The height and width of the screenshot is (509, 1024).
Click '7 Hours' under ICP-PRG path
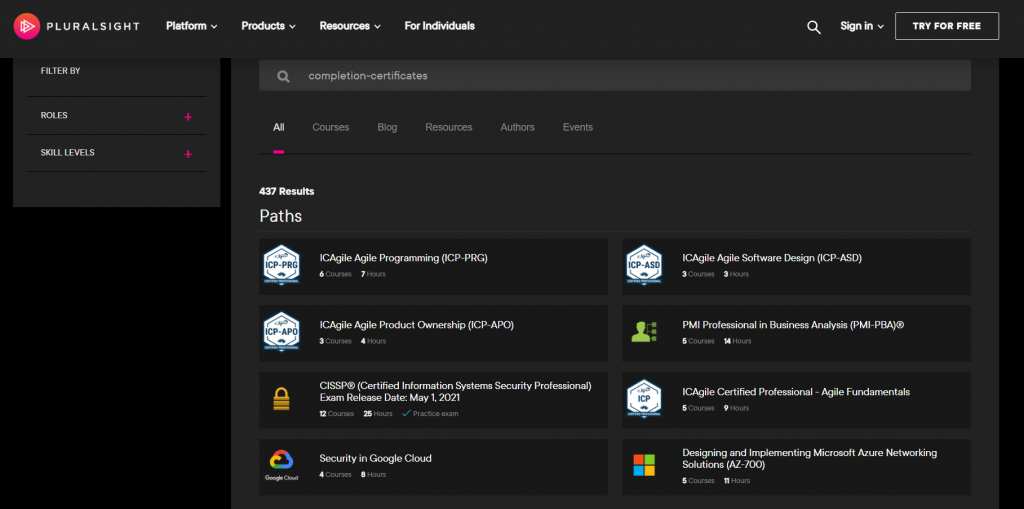[374, 274]
